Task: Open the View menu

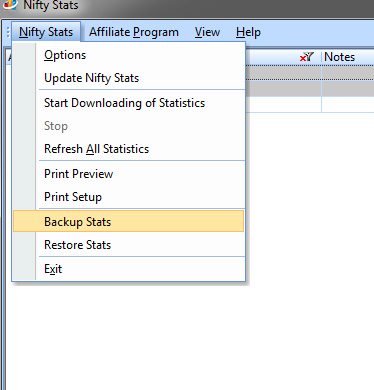Action: [x=207, y=32]
